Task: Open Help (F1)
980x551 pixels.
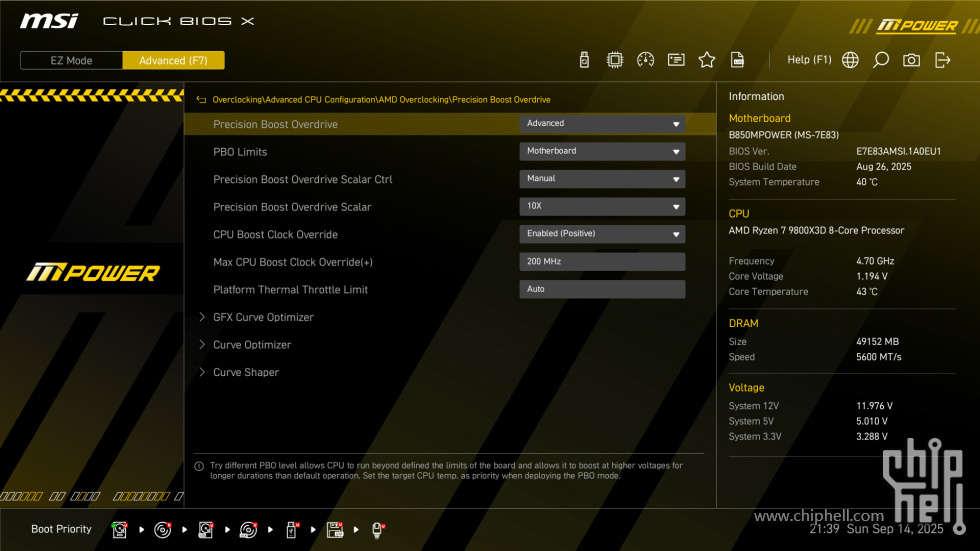Action: click(x=809, y=60)
